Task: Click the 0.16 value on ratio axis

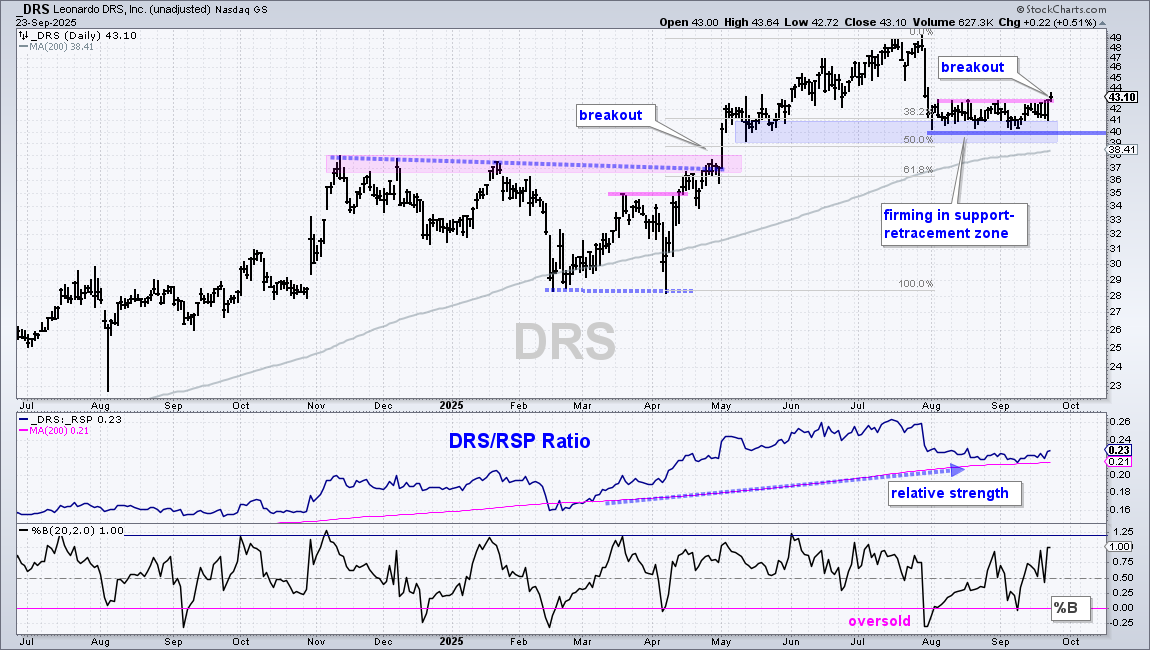Action: [x=1119, y=510]
